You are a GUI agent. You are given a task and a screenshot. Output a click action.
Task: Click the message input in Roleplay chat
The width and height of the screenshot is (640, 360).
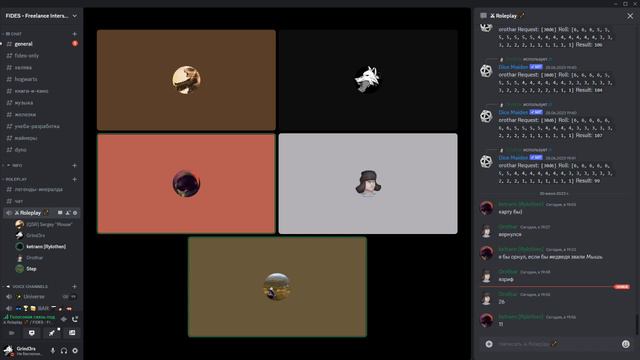point(556,344)
